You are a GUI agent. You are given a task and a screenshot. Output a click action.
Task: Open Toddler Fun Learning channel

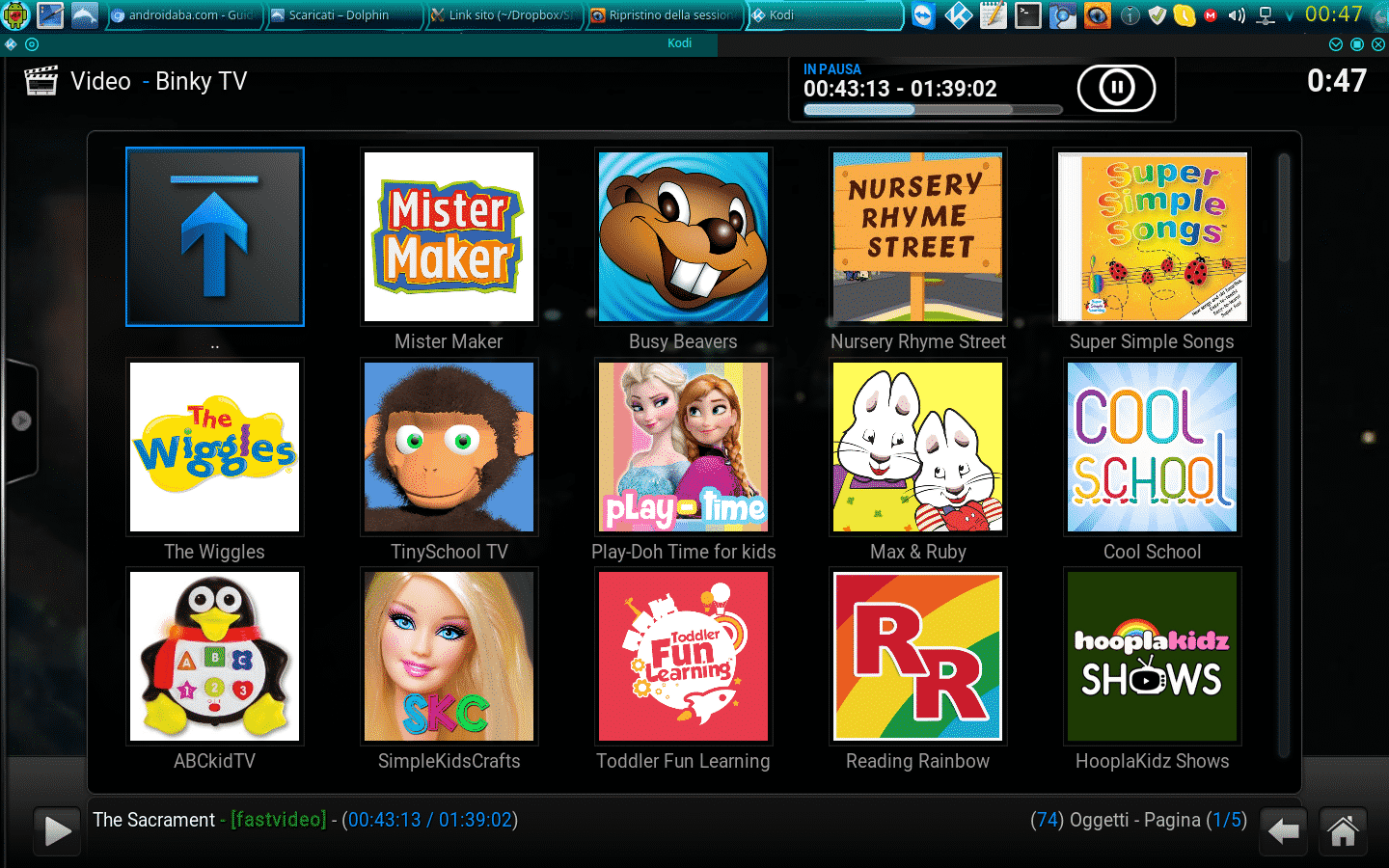[683, 657]
